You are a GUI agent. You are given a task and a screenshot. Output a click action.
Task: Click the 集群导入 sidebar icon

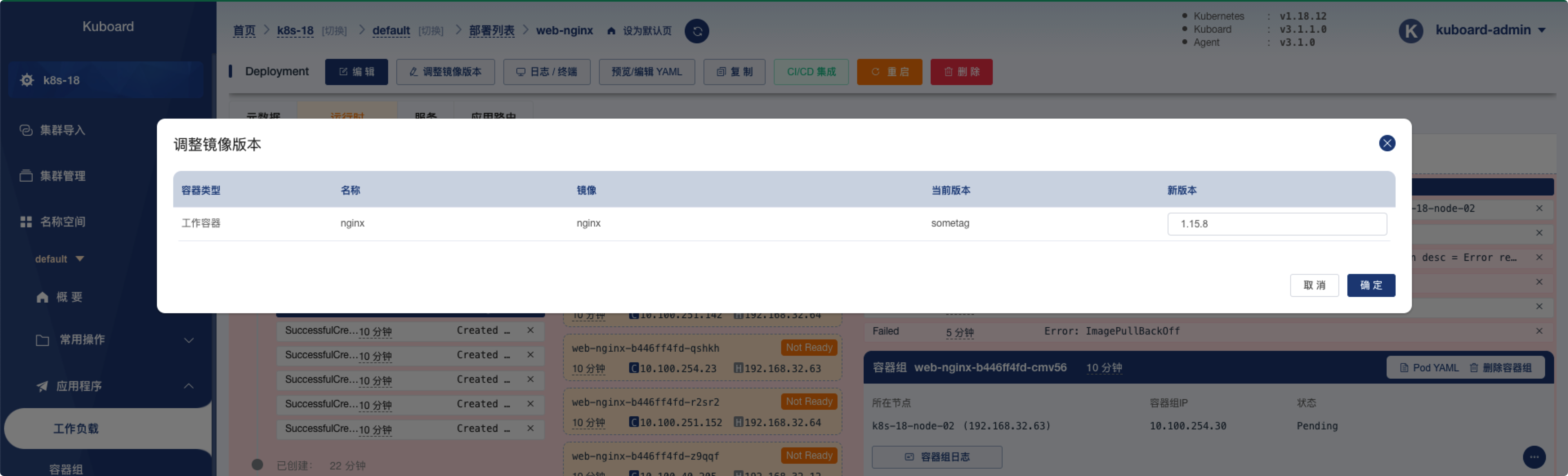[26, 130]
